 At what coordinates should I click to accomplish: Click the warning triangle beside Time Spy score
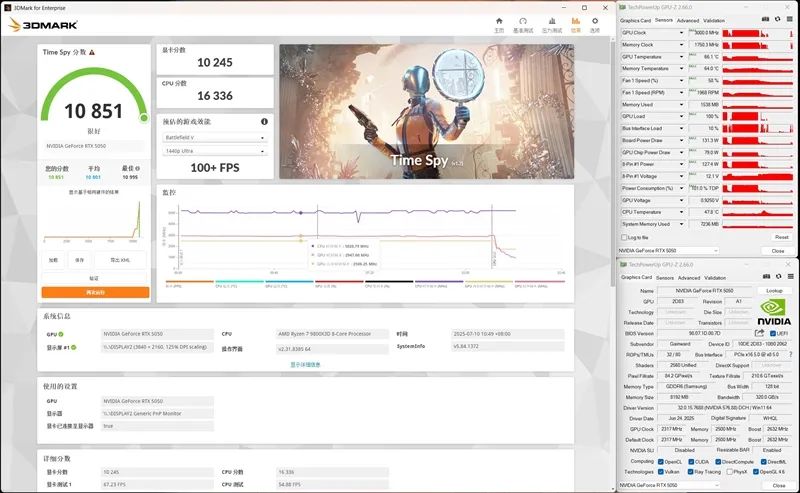point(92,52)
